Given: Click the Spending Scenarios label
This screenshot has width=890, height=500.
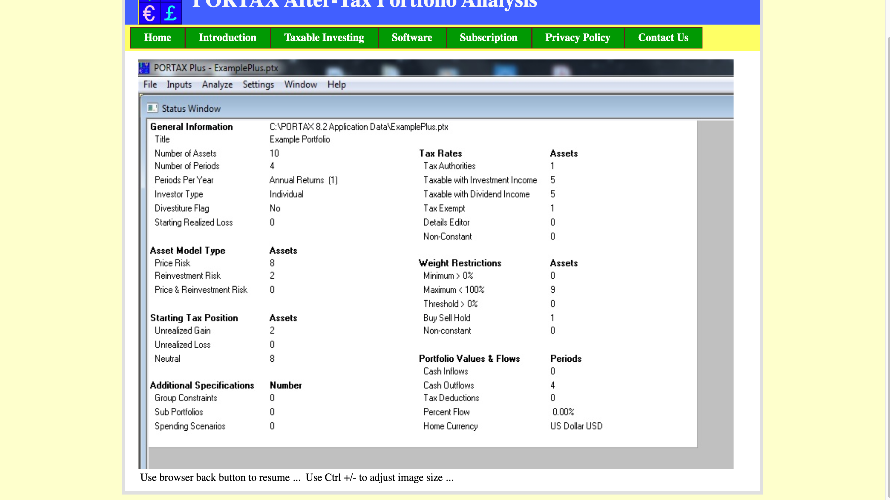Looking at the screenshot, I should [190, 426].
